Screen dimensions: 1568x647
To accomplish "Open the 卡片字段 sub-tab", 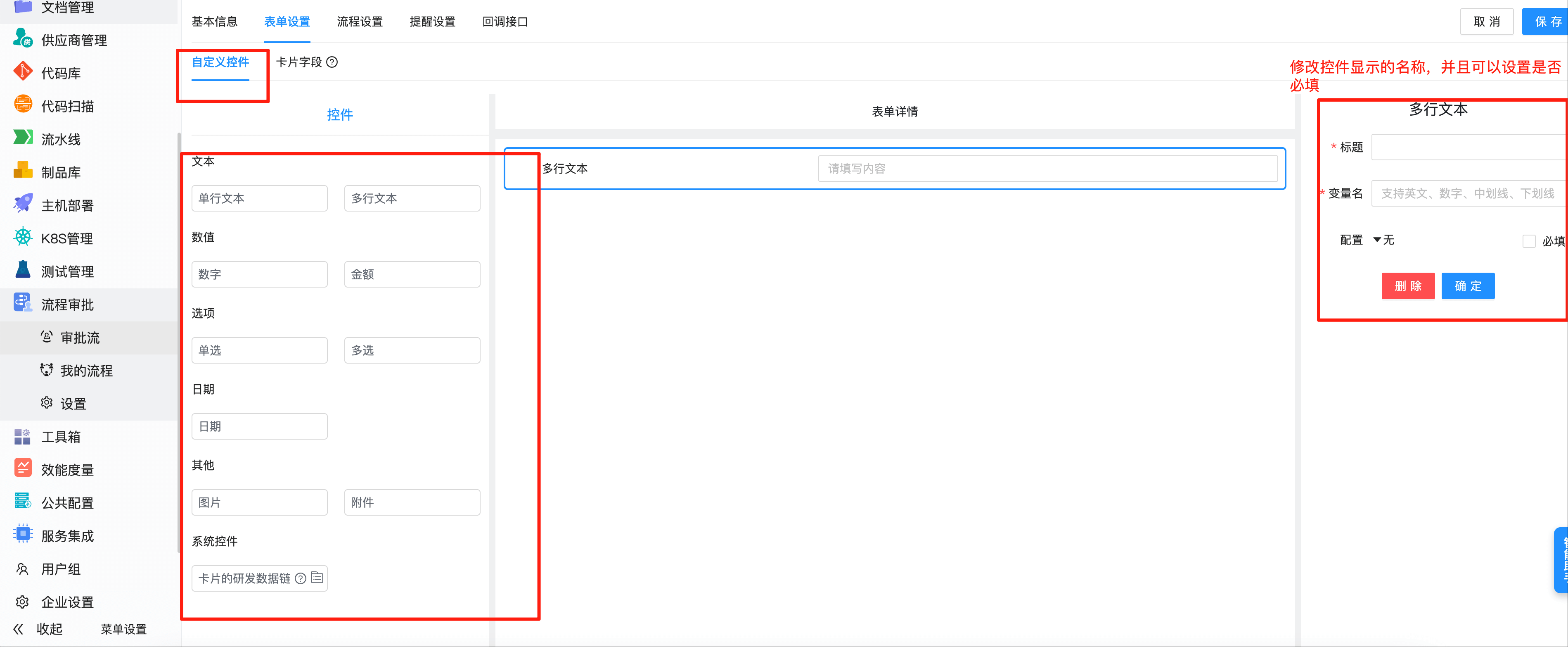I will point(298,62).
